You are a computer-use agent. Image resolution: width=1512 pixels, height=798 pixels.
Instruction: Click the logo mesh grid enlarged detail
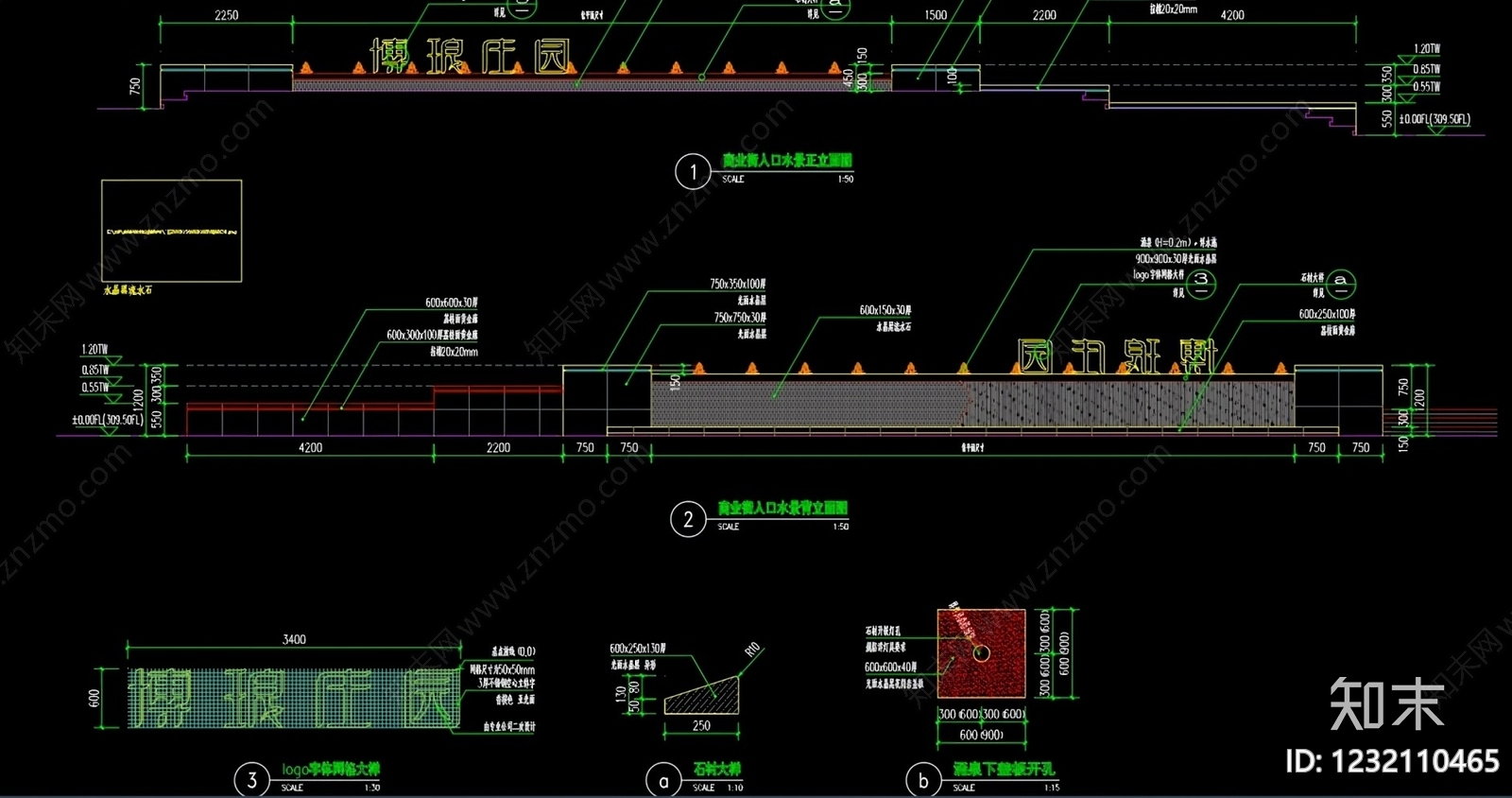click(x=294, y=698)
